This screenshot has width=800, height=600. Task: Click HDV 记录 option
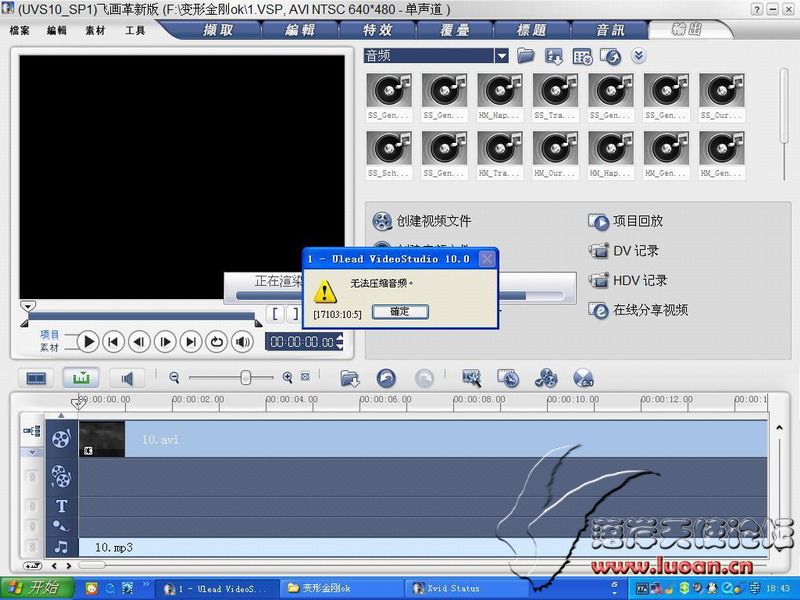click(x=628, y=280)
